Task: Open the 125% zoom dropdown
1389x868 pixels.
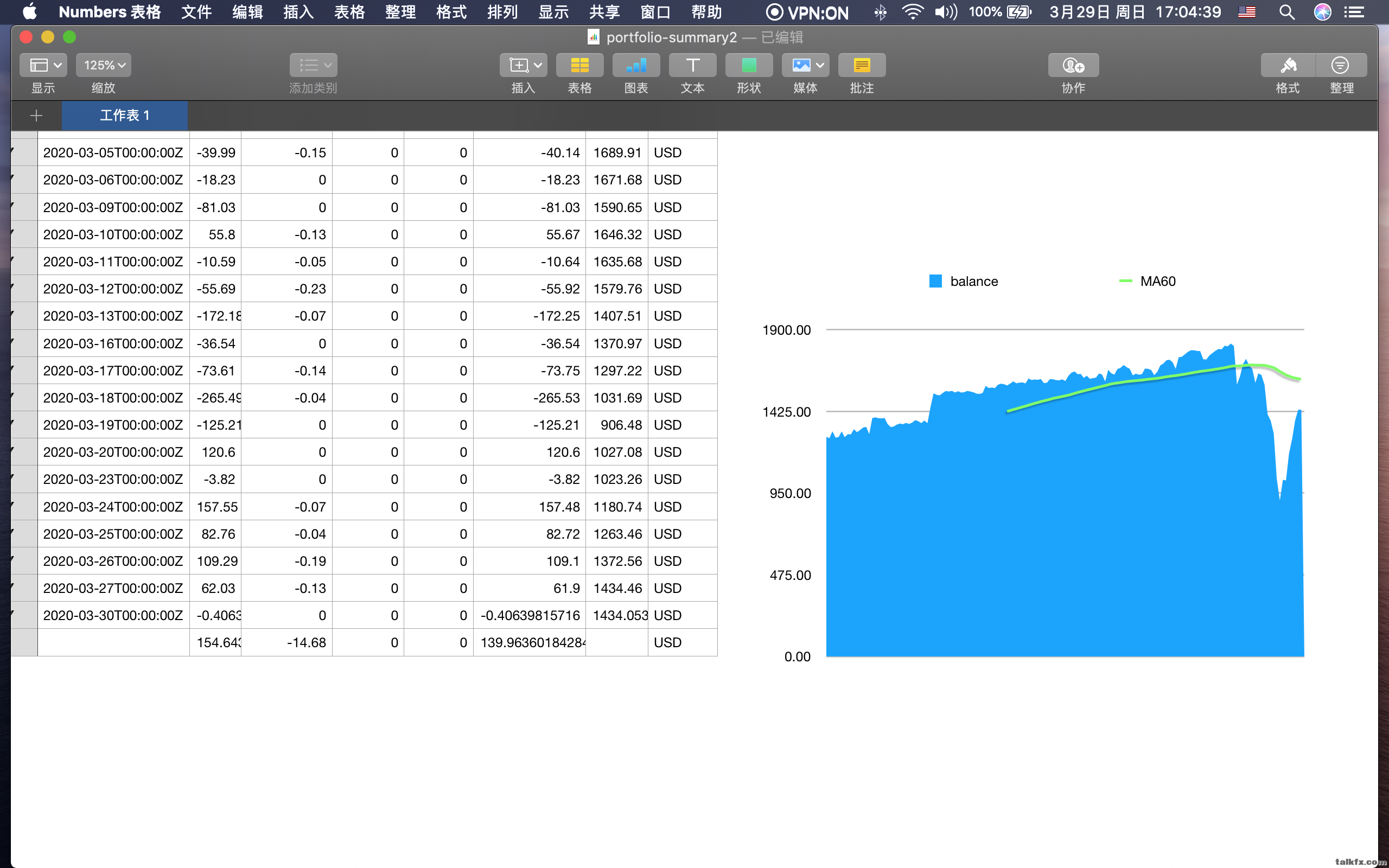Action: 103,66
